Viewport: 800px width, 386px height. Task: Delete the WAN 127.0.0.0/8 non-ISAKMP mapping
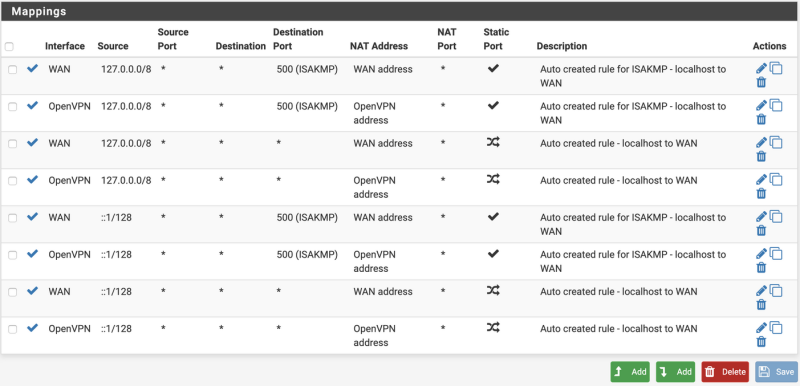tap(761, 157)
